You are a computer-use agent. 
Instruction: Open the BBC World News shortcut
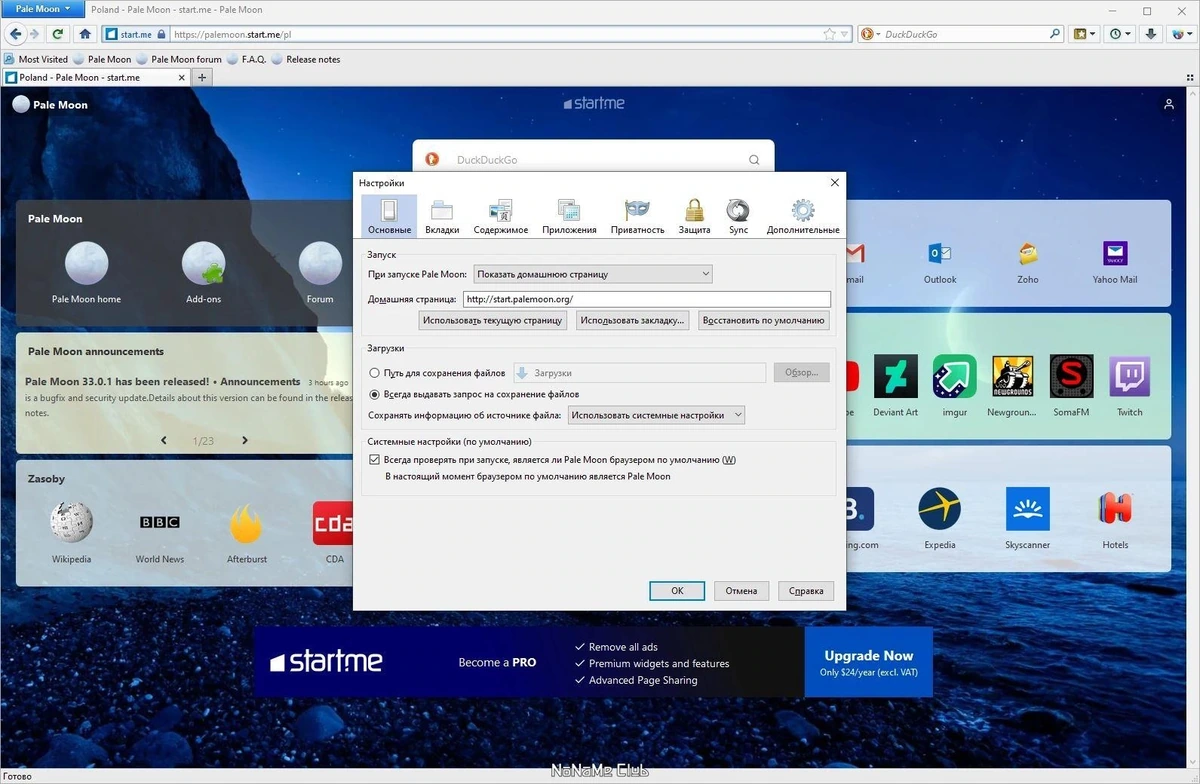coord(160,522)
